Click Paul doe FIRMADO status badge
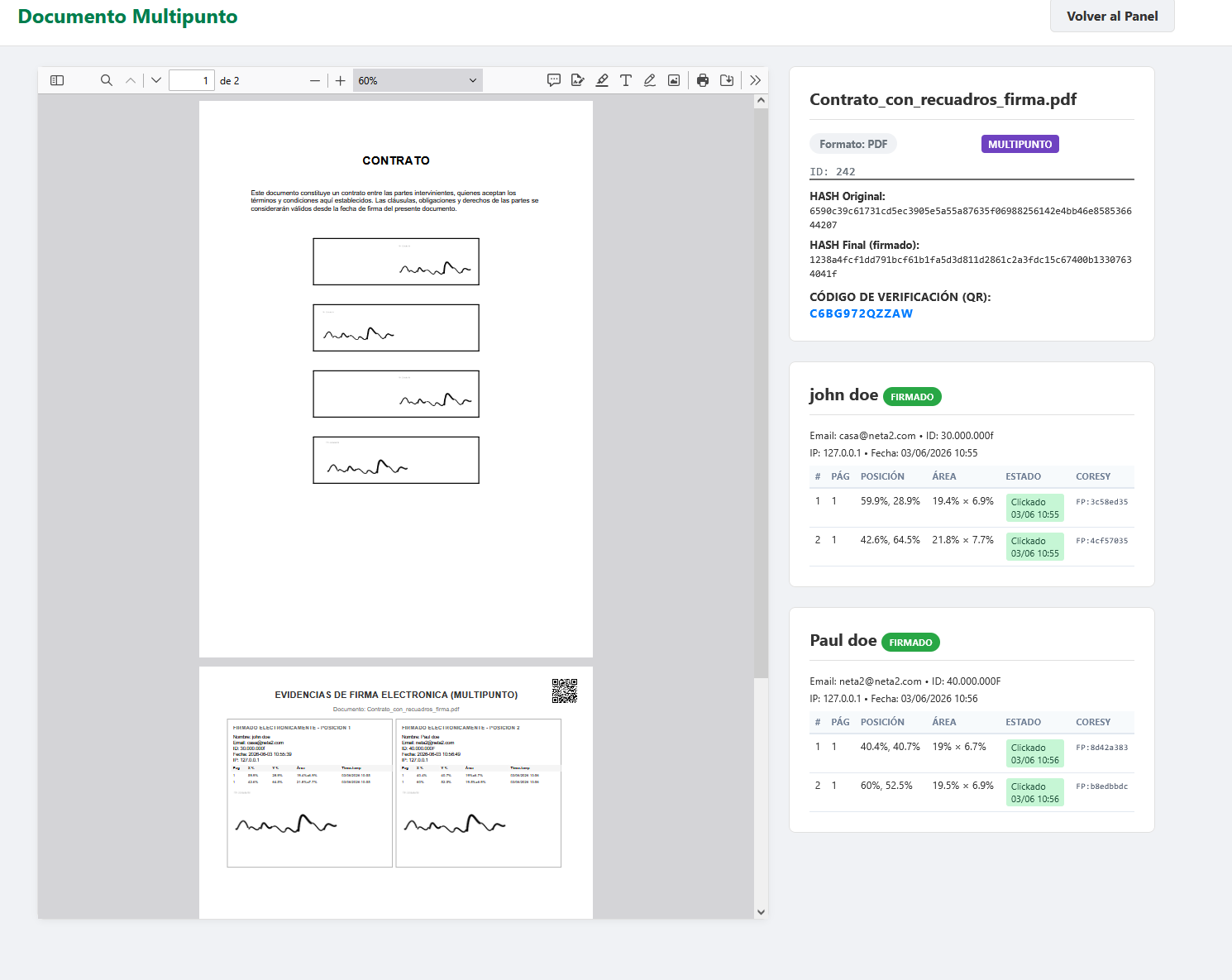The image size is (1232, 980). coord(910,643)
